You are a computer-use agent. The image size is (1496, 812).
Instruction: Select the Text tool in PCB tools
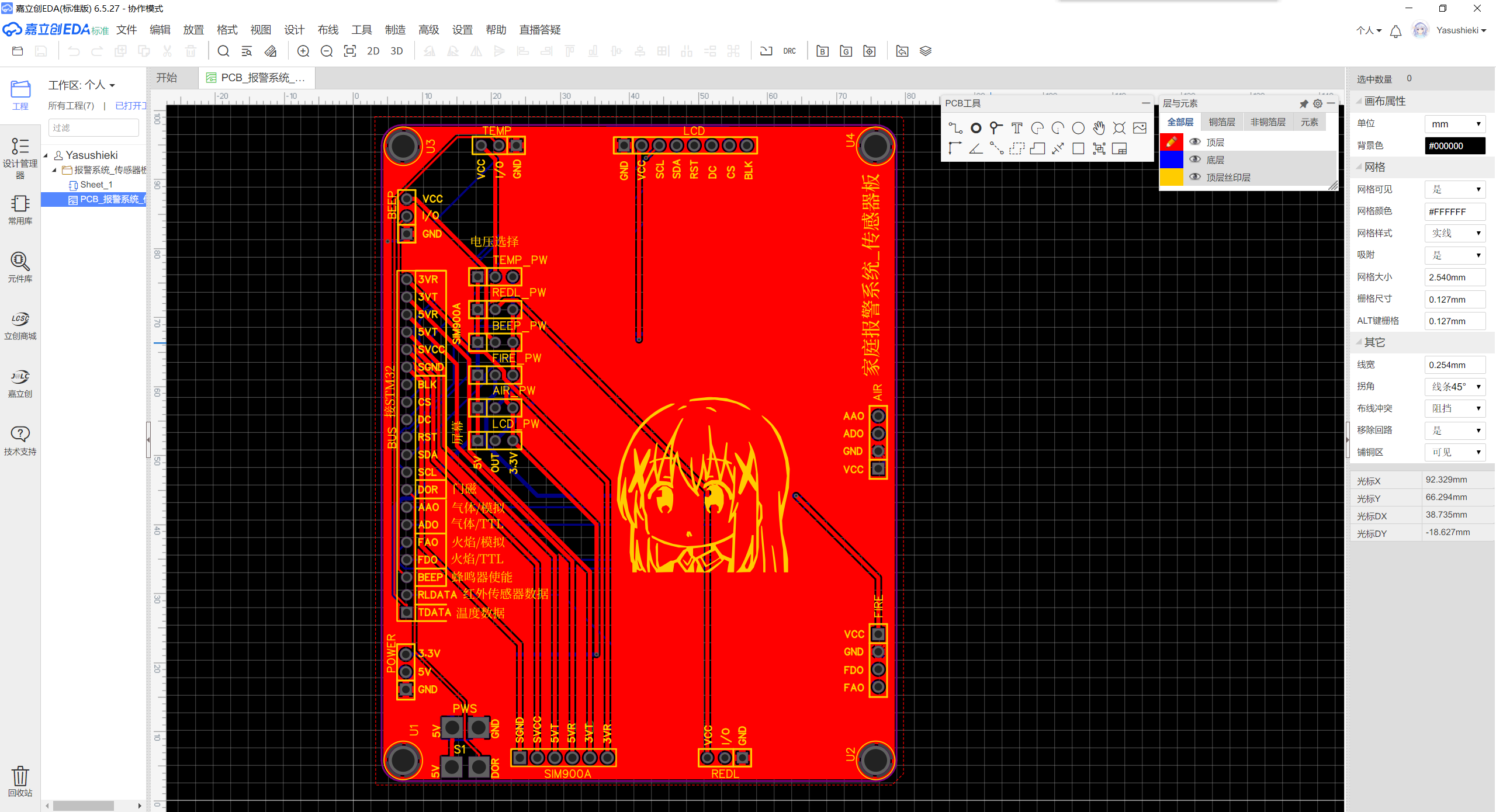(1017, 128)
